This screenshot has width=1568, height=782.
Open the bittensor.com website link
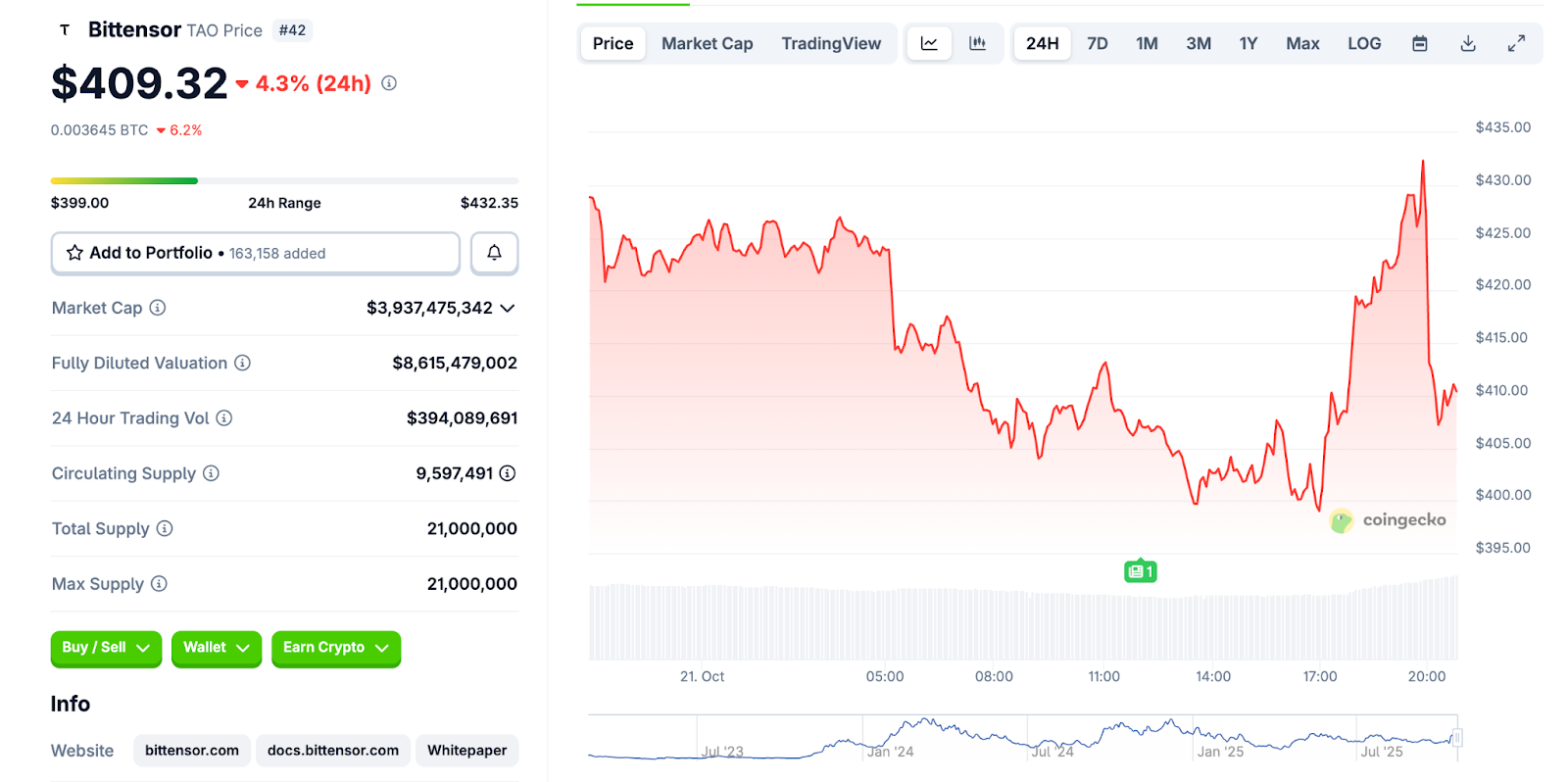(192, 751)
